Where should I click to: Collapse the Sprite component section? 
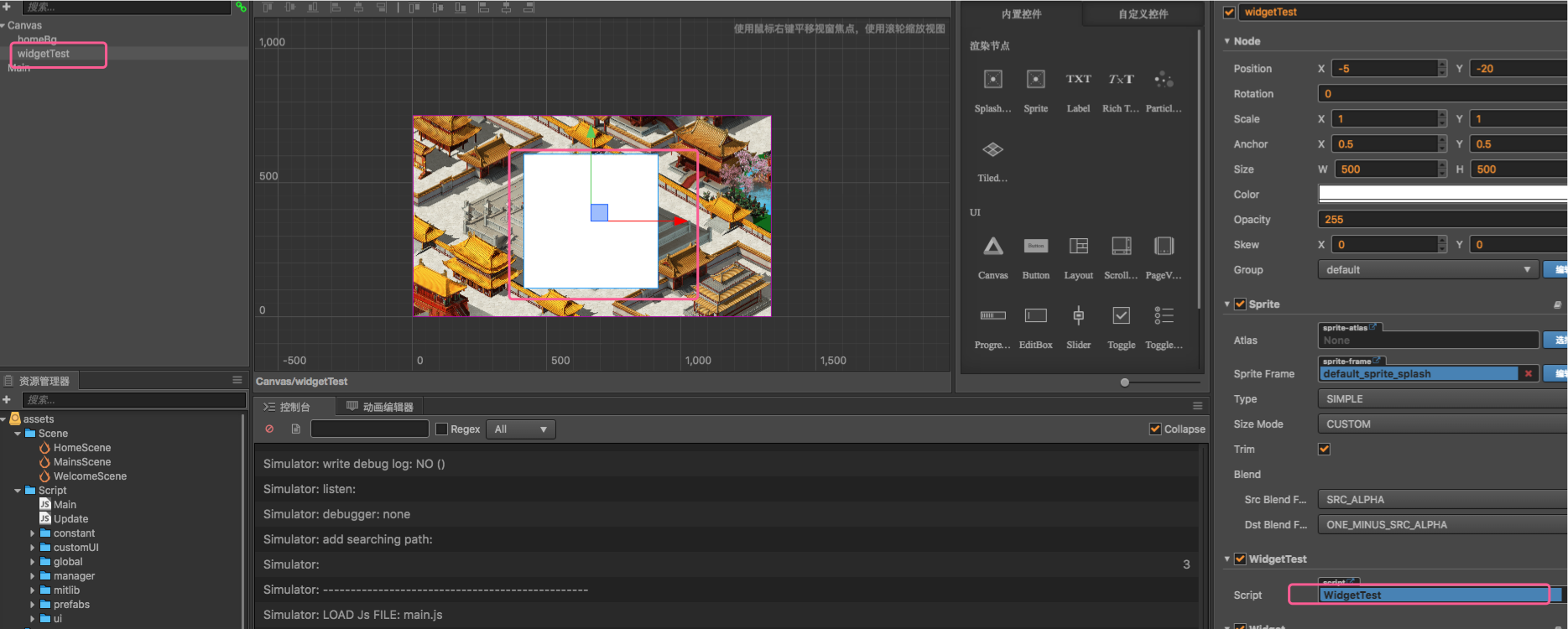[1227, 304]
